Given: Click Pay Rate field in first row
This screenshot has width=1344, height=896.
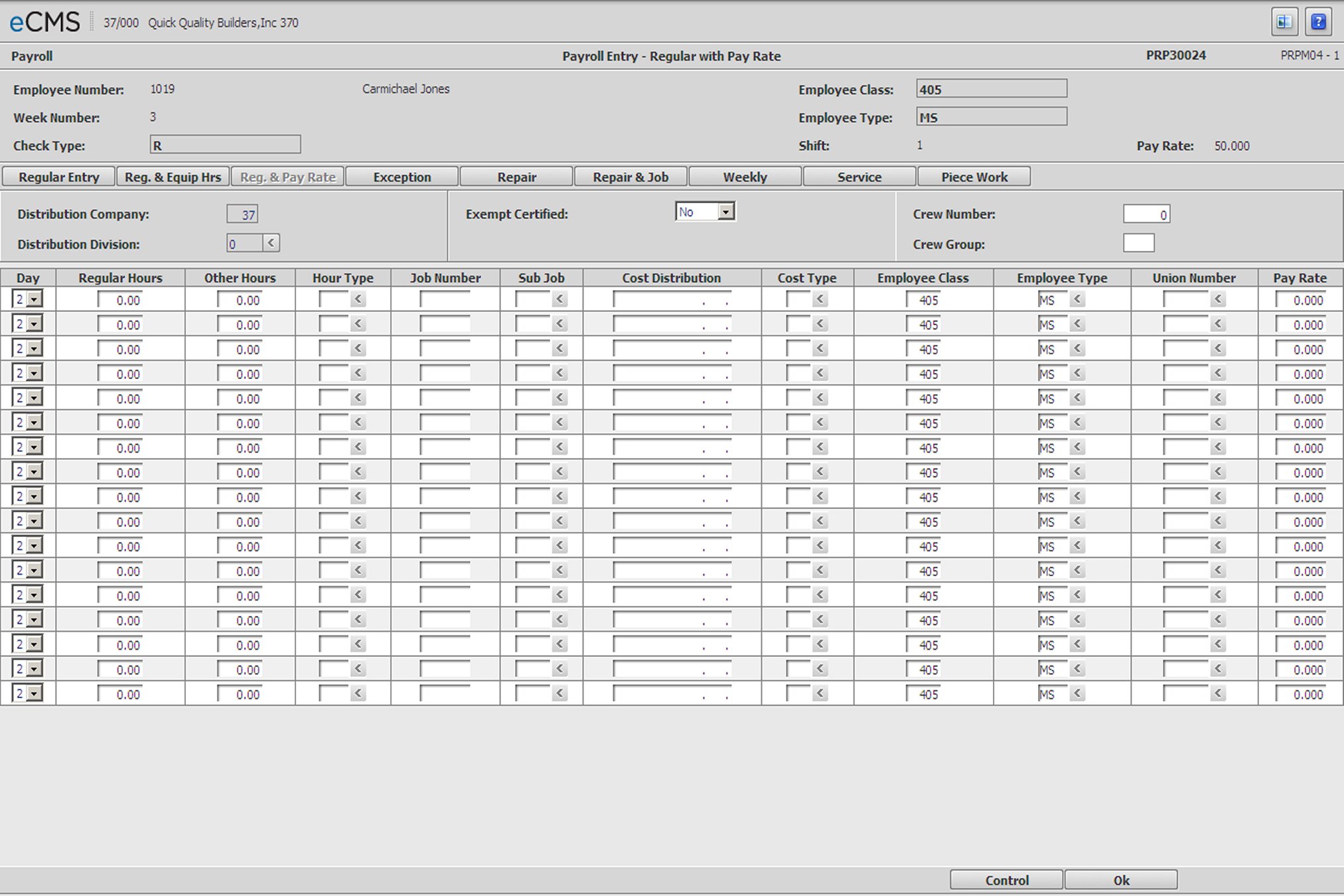Looking at the screenshot, I should coord(1300,299).
